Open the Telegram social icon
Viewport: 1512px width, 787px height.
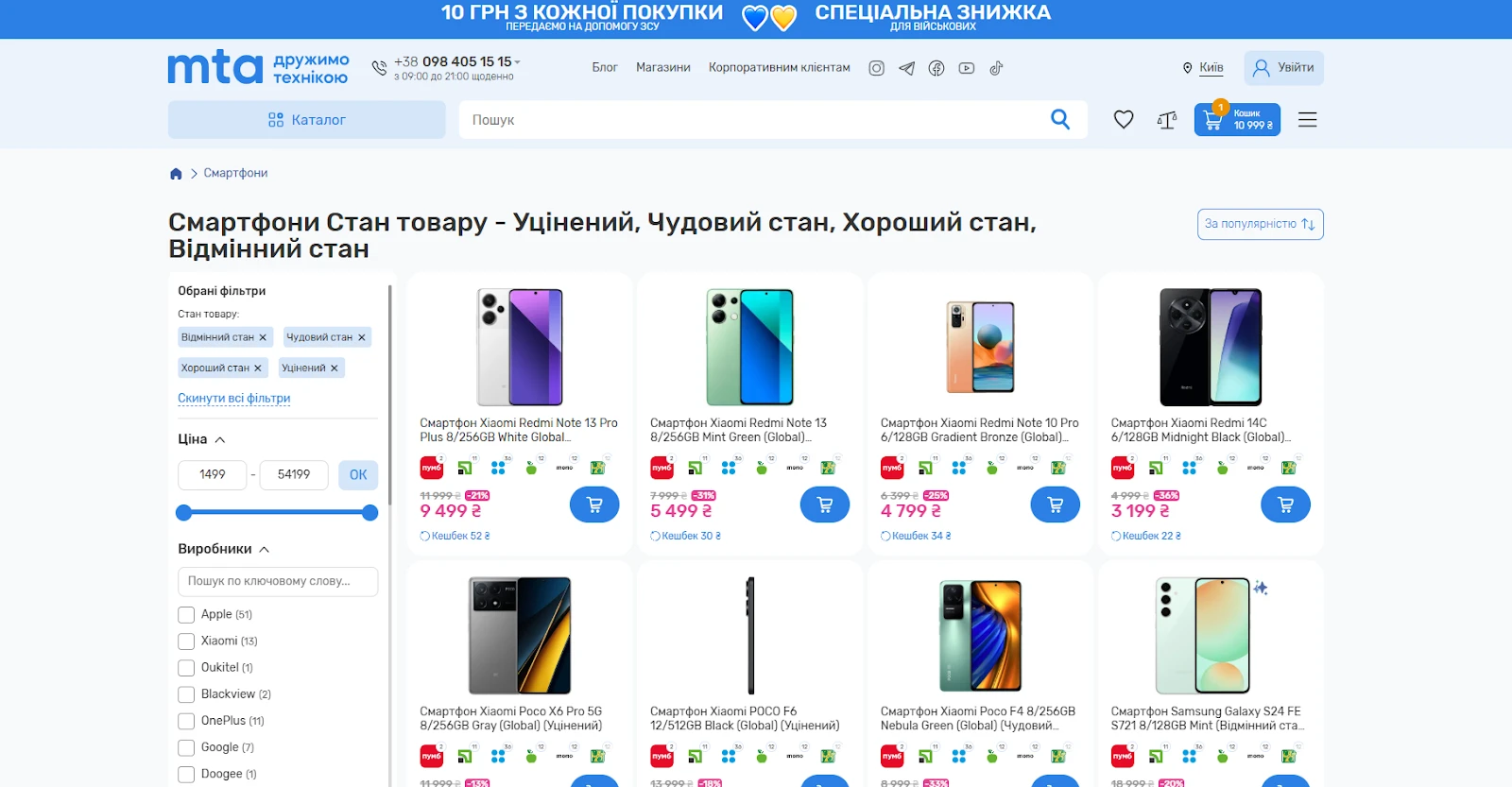(x=906, y=68)
